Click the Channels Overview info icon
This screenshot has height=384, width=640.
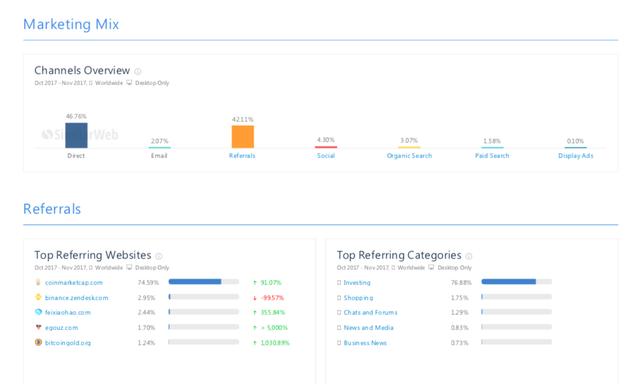point(138,71)
